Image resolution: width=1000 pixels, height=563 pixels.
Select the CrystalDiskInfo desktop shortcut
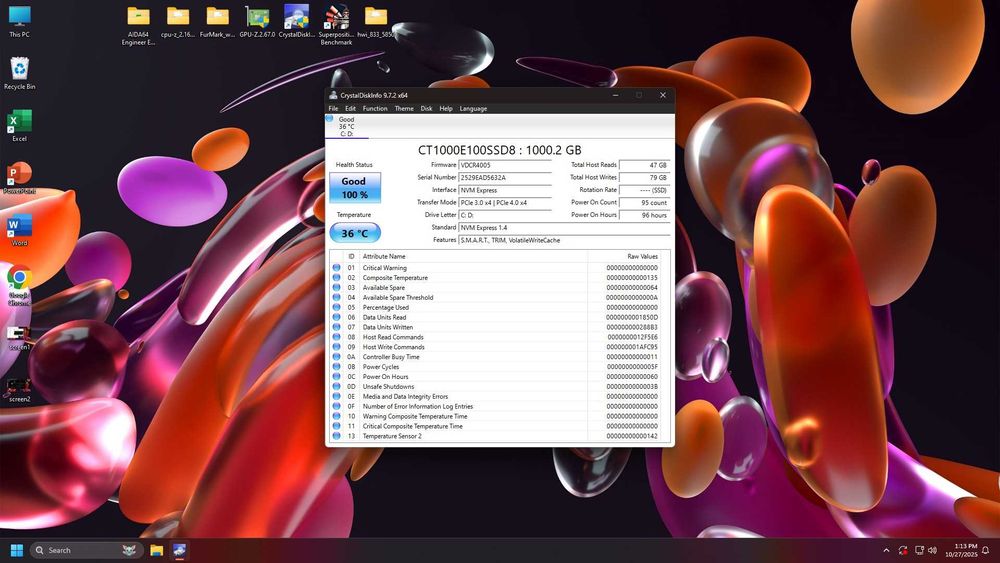click(x=297, y=21)
